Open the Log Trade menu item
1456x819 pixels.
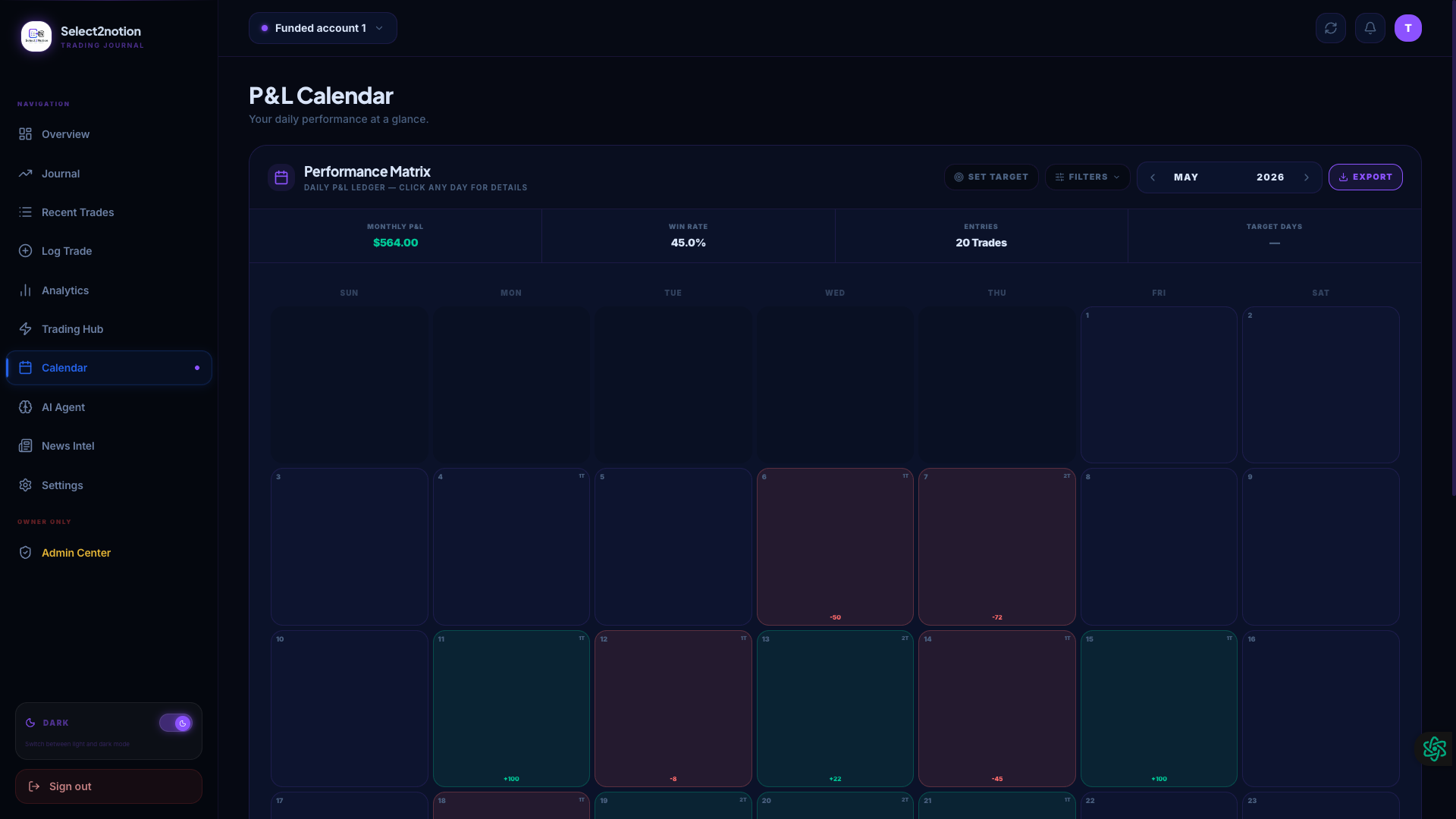[x=109, y=251]
